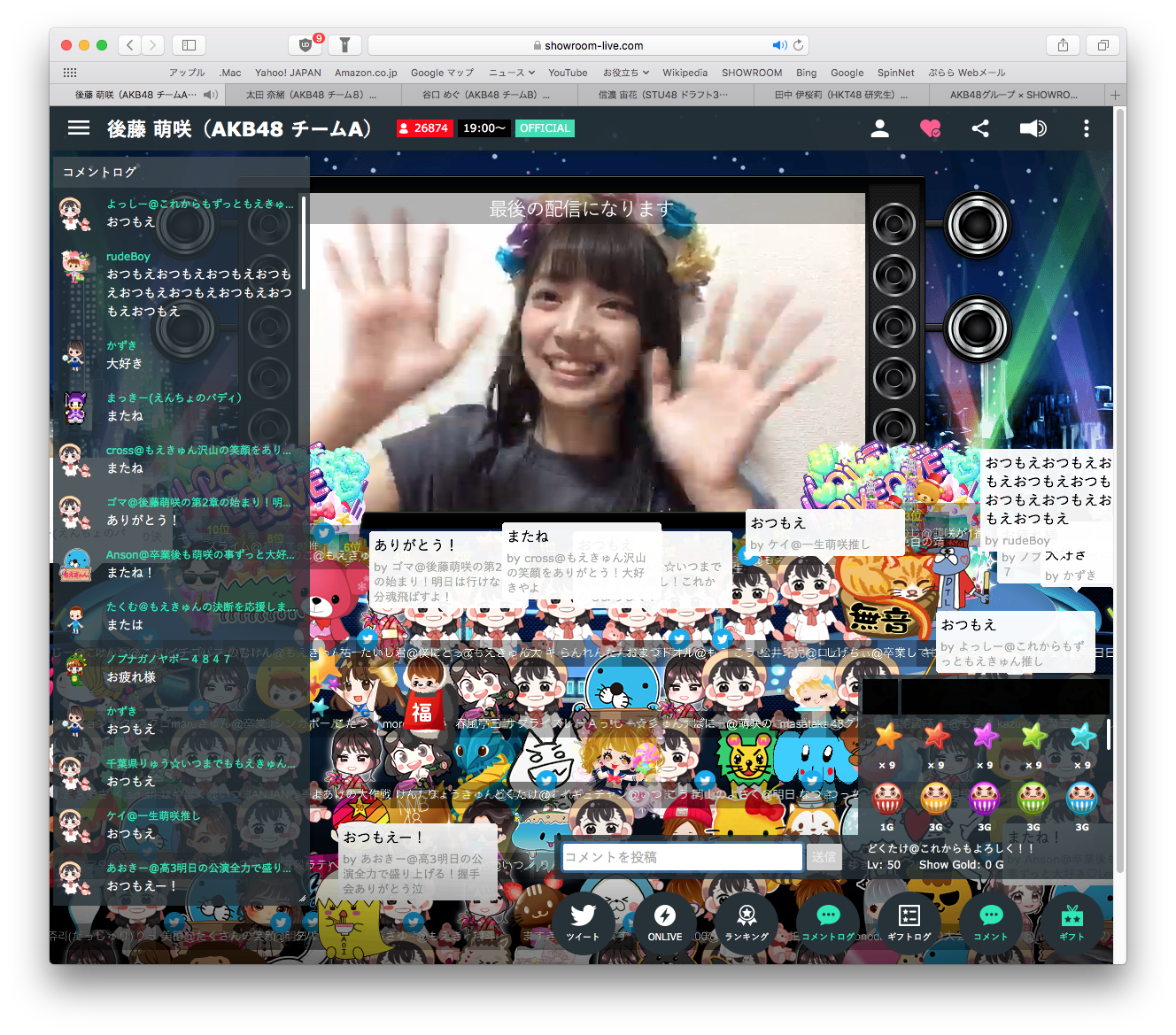Image resolution: width=1176 pixels, height=1035 pixels.
Task: Click the OFFICIAL badge
Action: point(545,128)
